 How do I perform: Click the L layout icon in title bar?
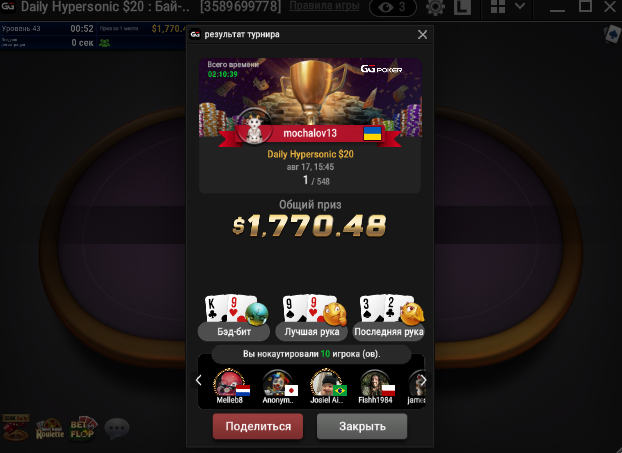tap(462, 7)
